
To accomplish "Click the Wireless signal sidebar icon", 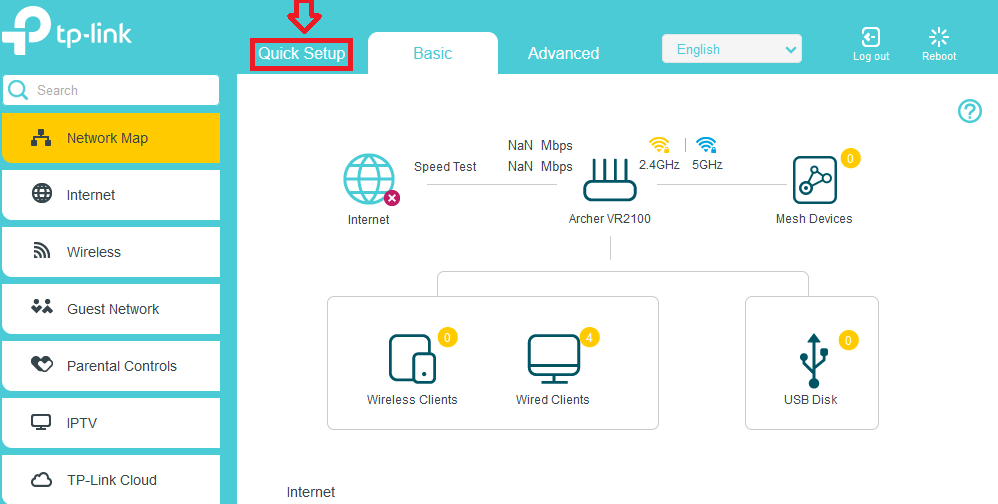I will tap(42, 251).
